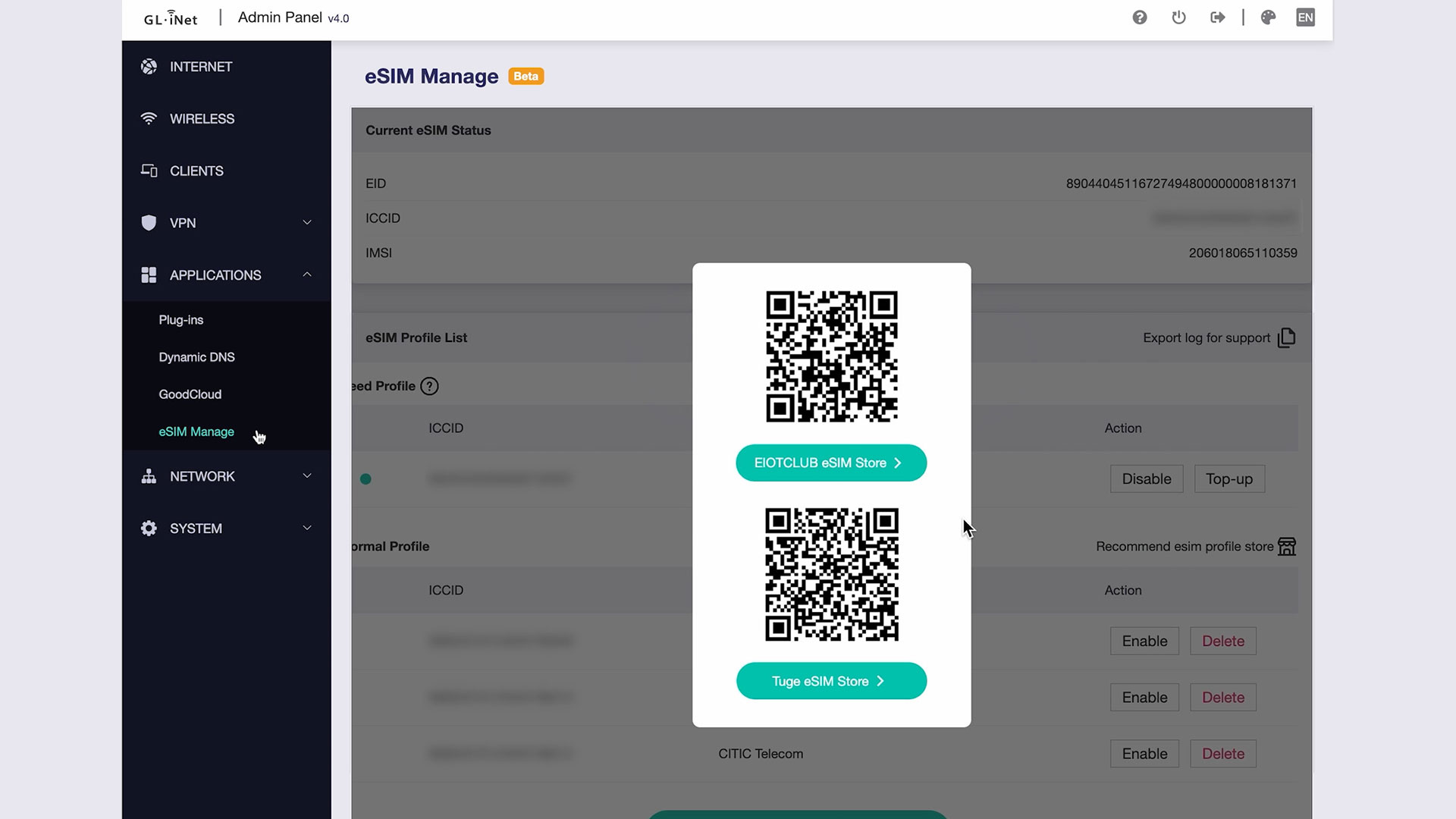Click the EID number value

pos(1181,184)
